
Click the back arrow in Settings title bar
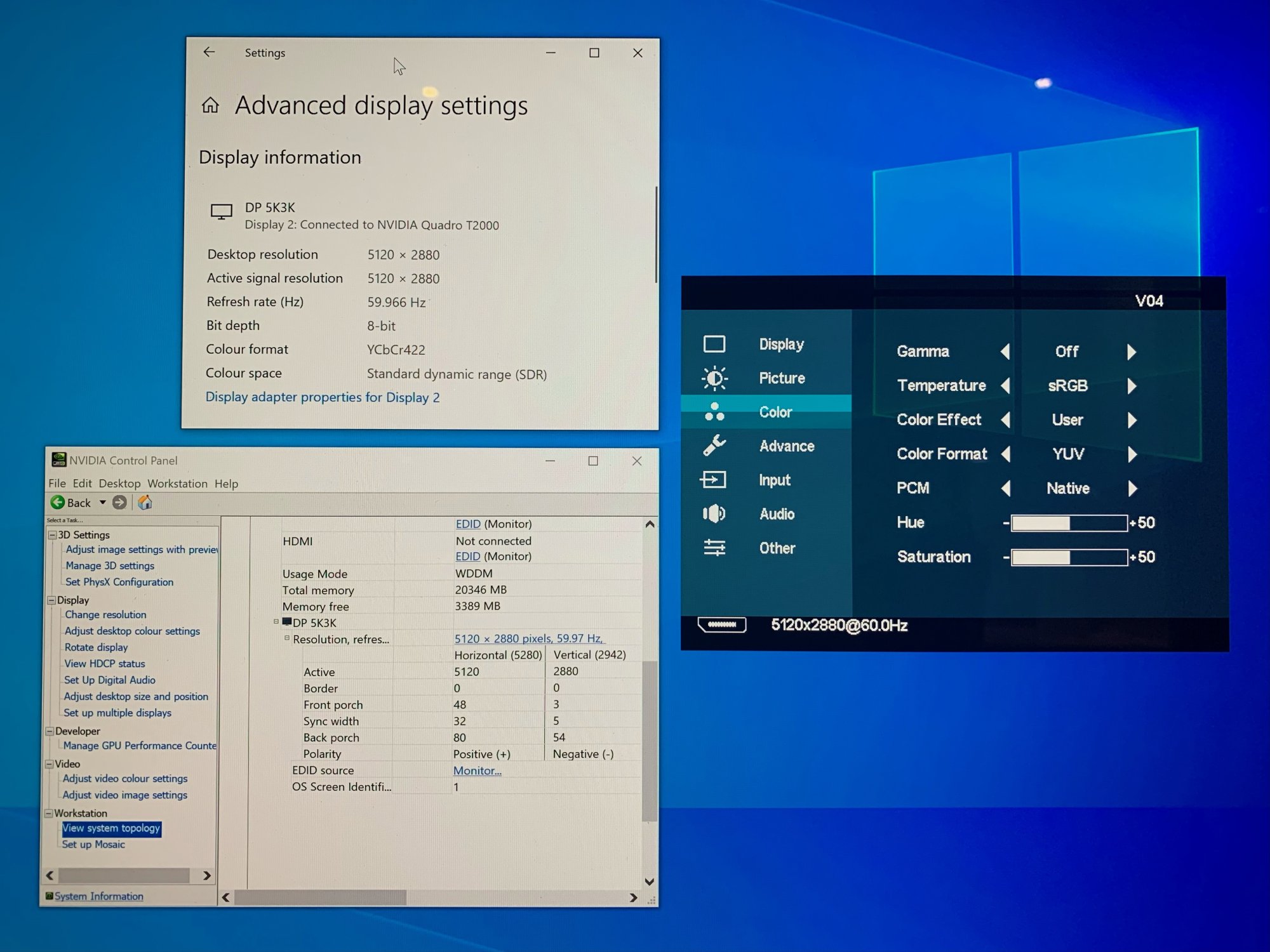(x=209, y=52)
